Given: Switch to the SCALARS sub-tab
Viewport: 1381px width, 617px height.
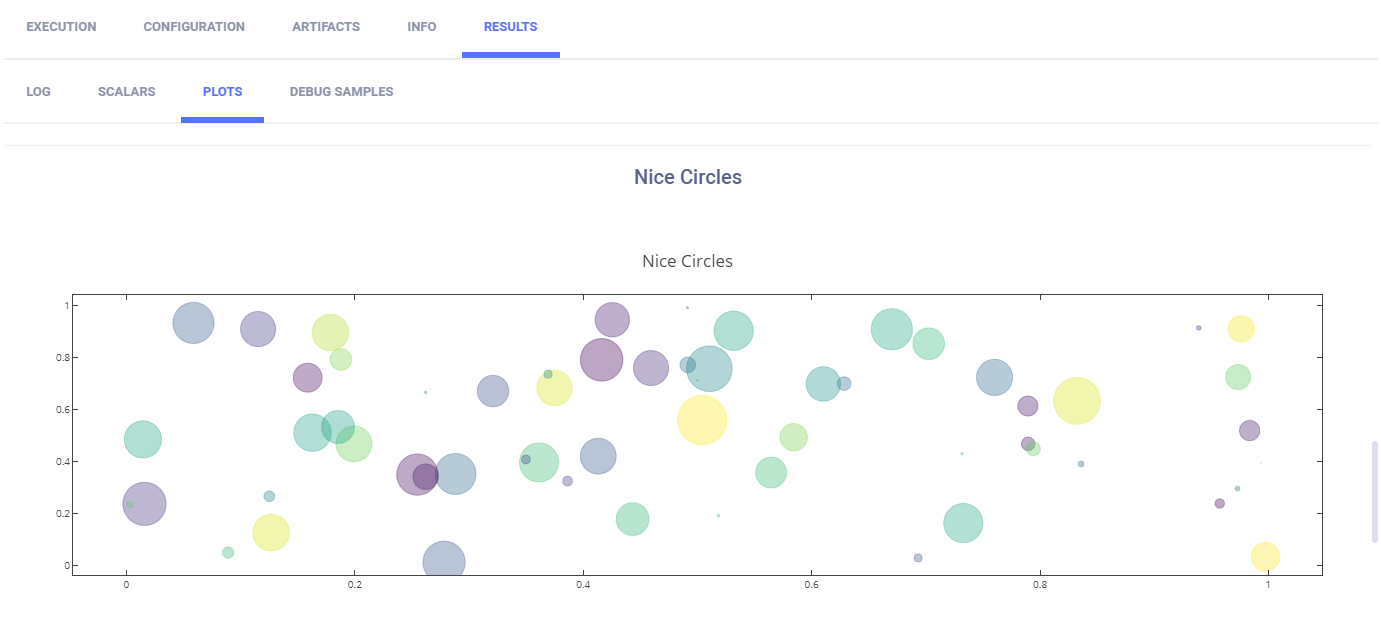Looking at the screenshot, I should click(x=127, y=92).
